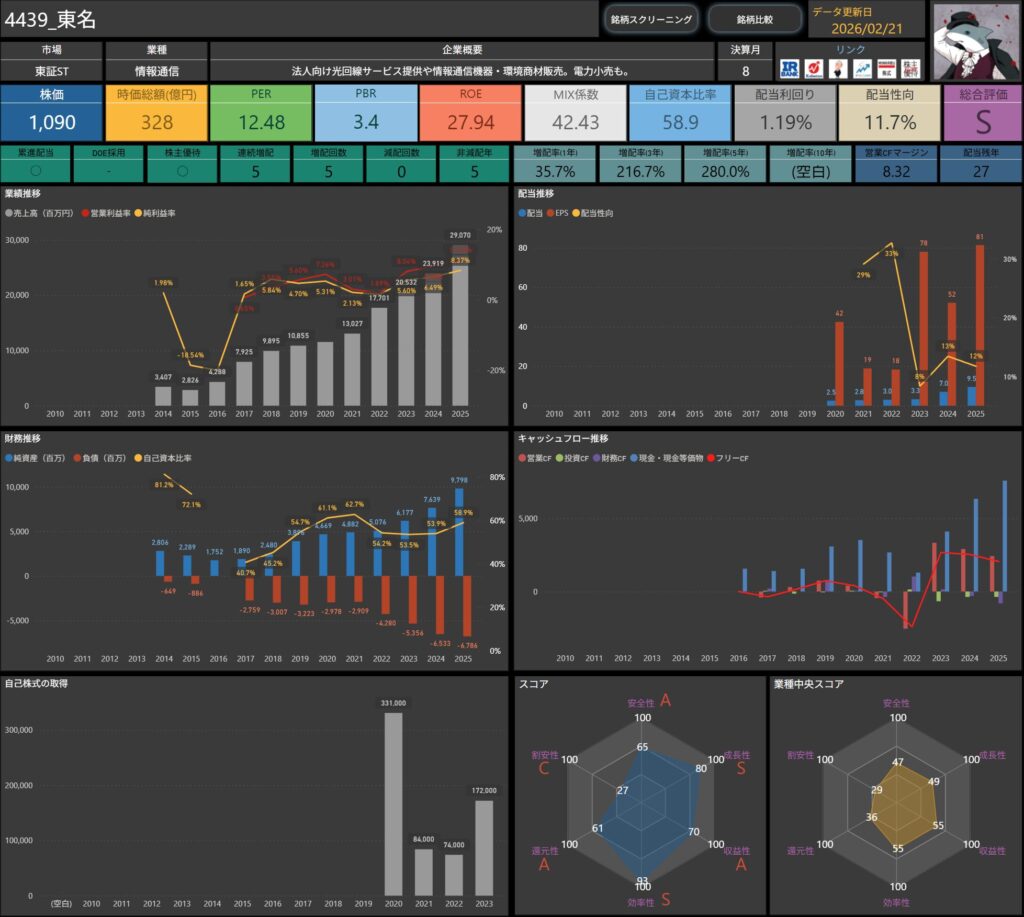This screenshot has height=917, width=1024.
Task: Open the 株式 red-banner link icon
Action: click(885, 68)
